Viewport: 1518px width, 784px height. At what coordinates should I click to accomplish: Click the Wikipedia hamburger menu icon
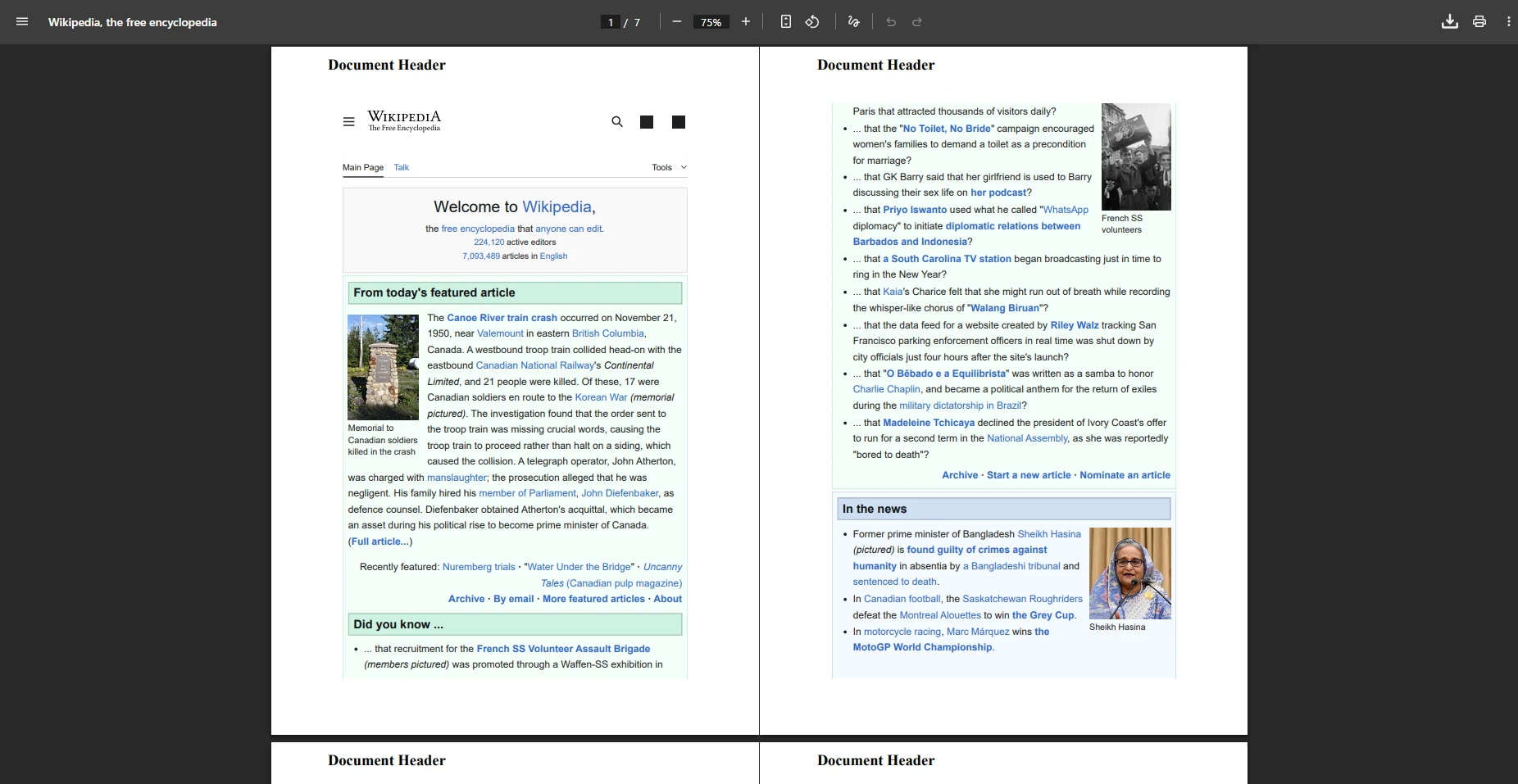point(349,122)
